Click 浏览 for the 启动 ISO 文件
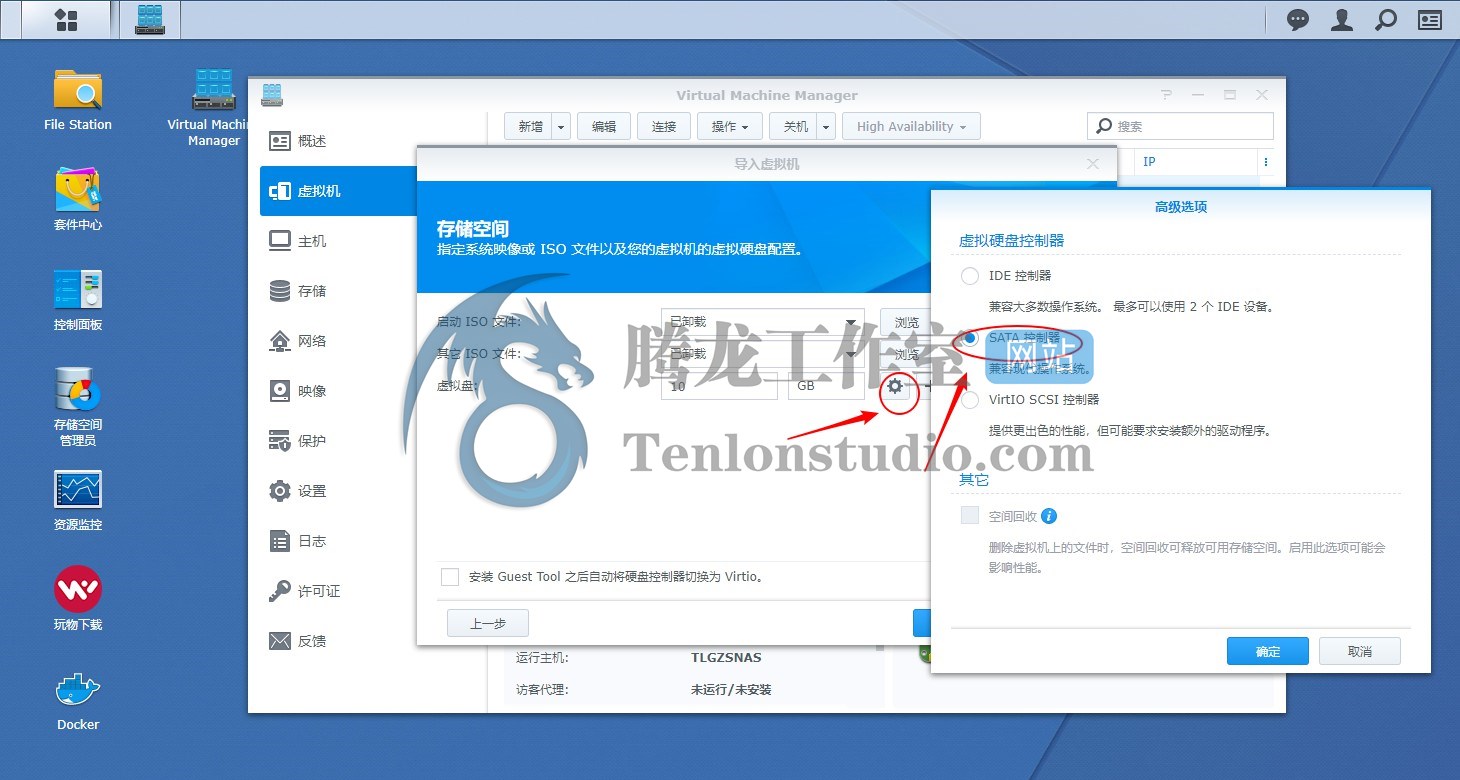The height and width of the screenshot is (780, 1460). pos(906,323)
